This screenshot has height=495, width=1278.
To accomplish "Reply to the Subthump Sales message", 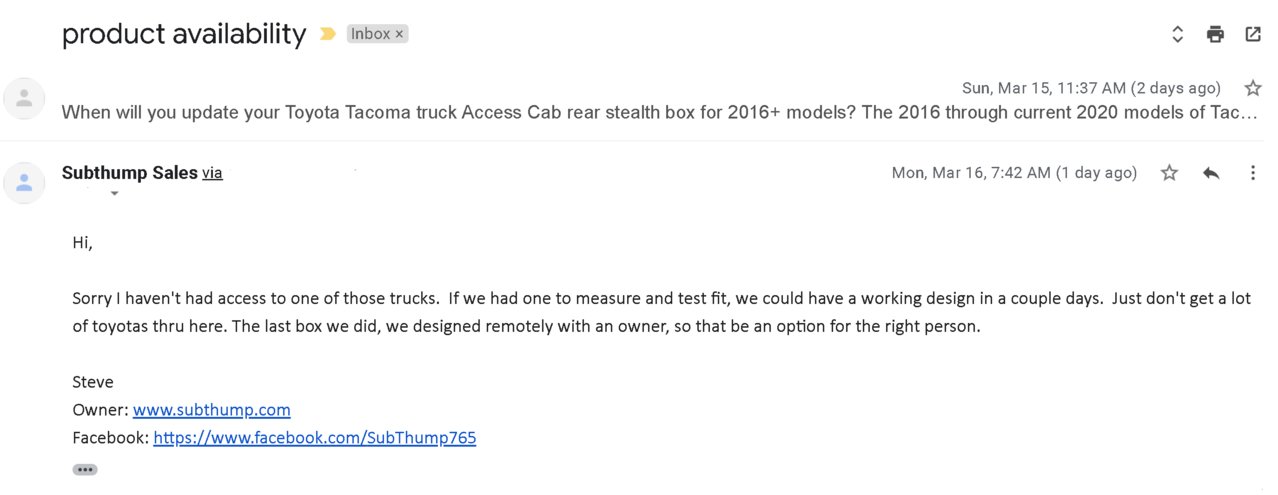I will click(1211, 173).
